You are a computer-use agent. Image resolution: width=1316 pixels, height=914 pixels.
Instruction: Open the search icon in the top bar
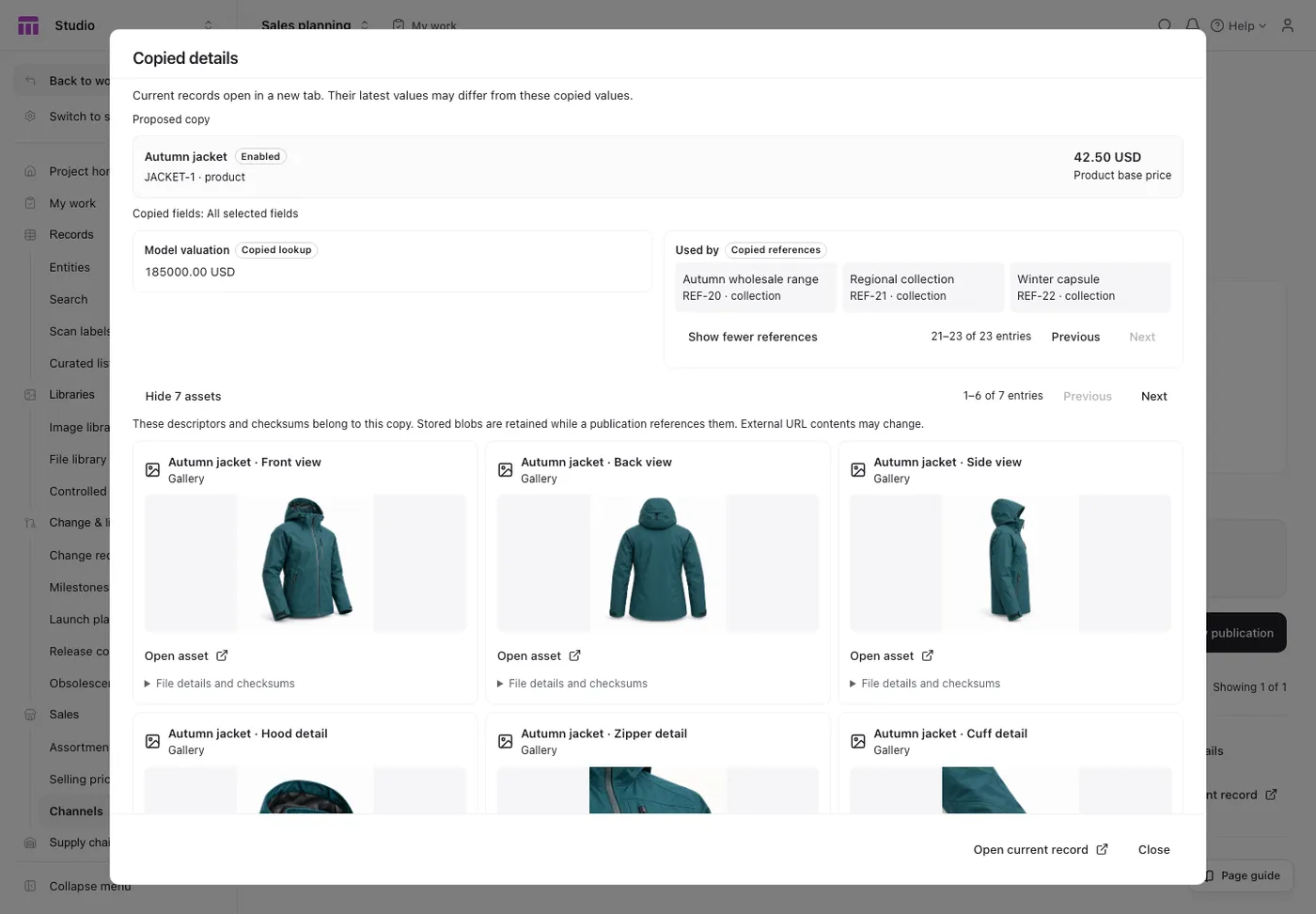pyautogui.click(x=1165, y=25)
